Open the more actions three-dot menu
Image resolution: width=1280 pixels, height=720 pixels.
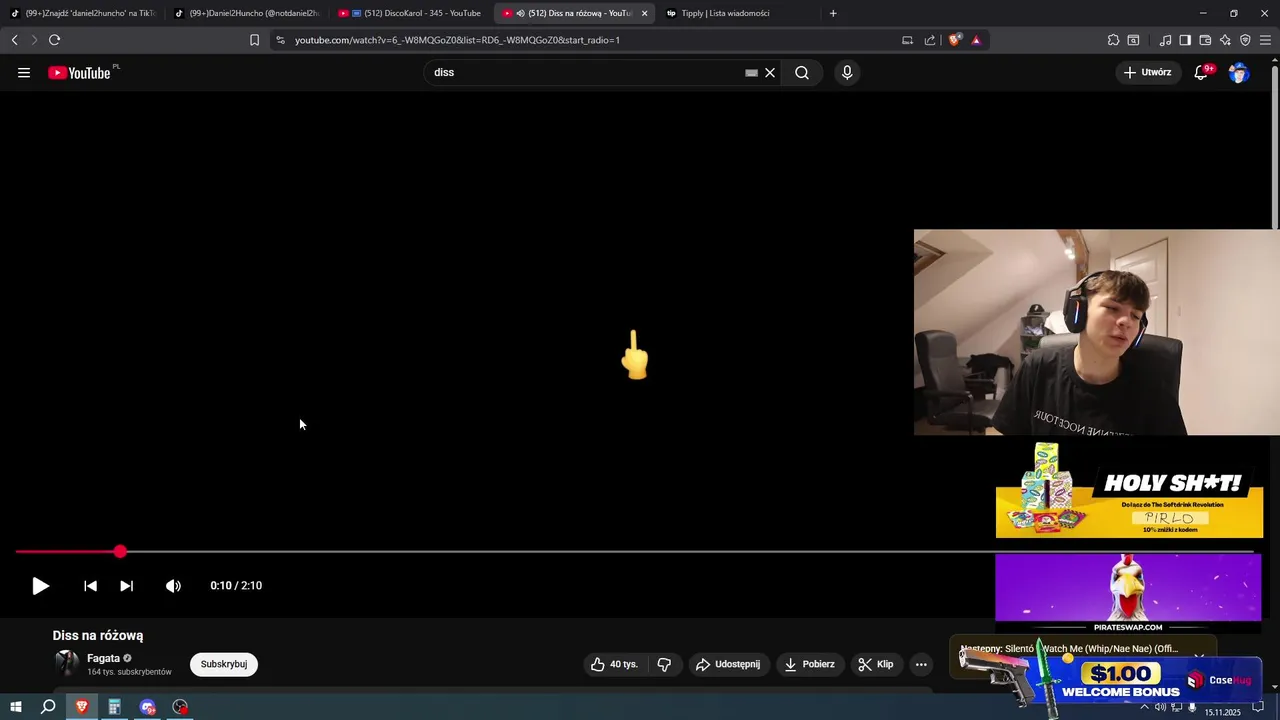pos(921,664)
